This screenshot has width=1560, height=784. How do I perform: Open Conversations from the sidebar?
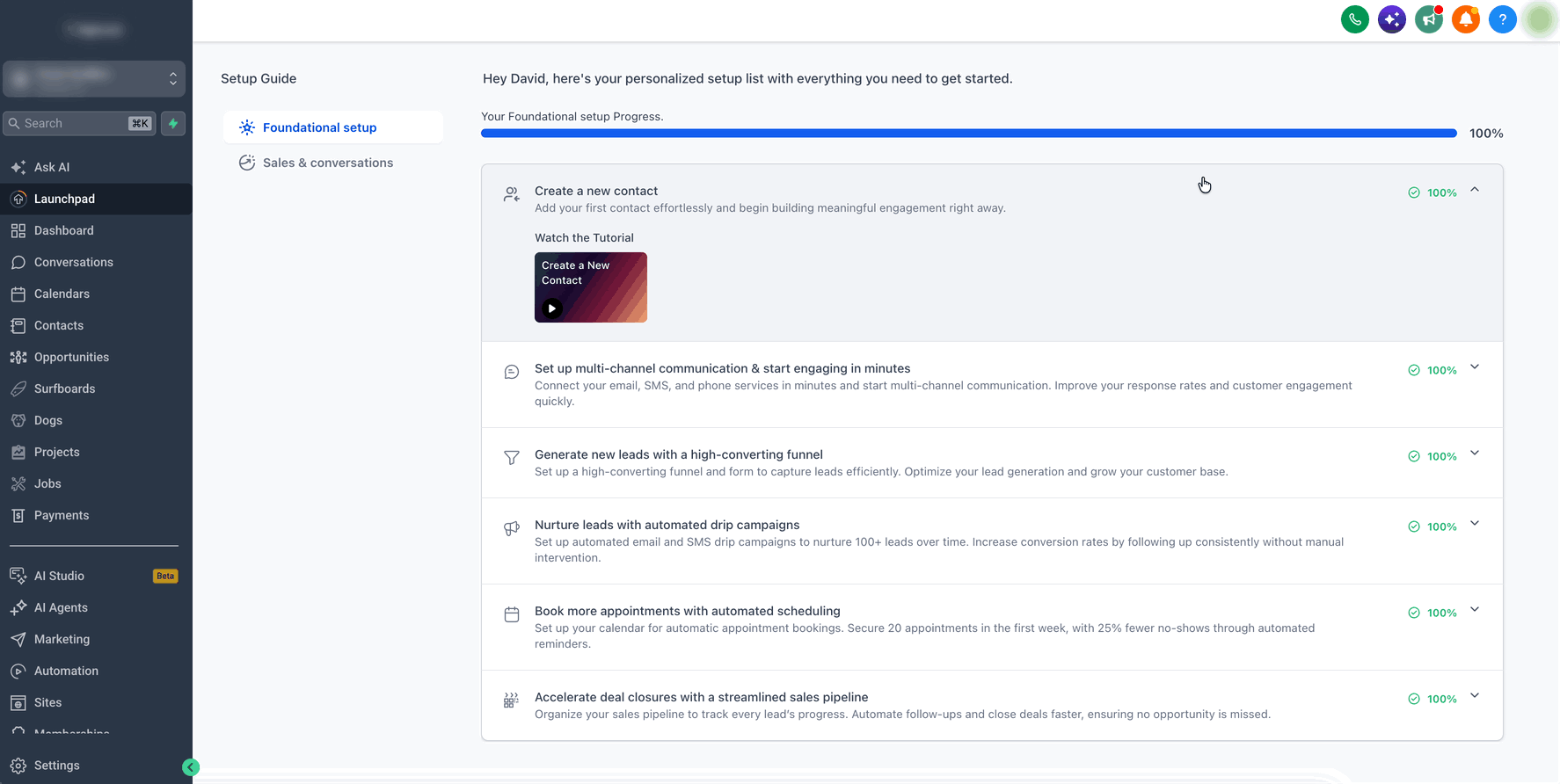point(96,262)
